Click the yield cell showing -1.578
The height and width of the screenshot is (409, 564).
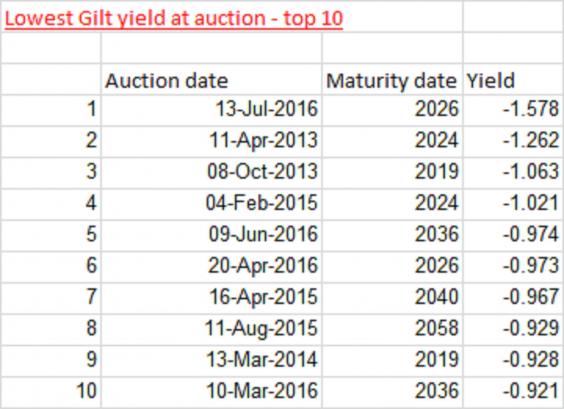[x=513, y=111]
